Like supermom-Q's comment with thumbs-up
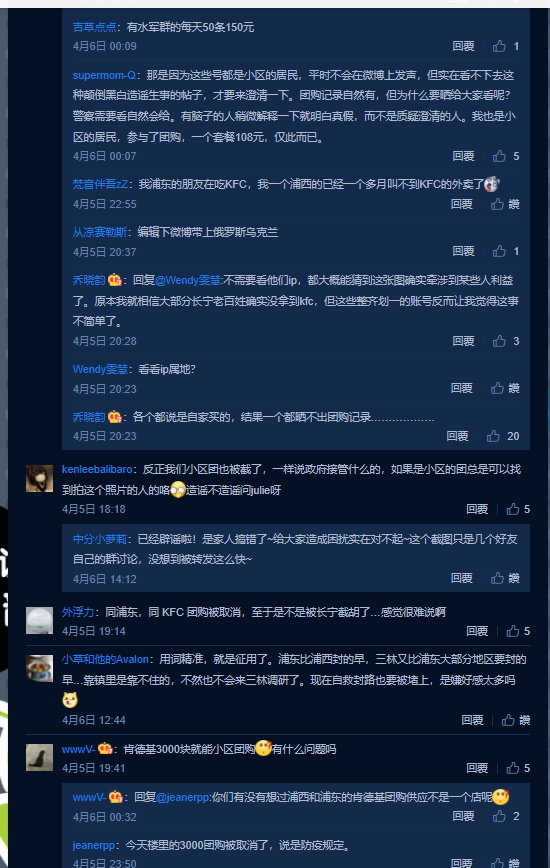The height and width of the screenshot is (868, 550). tap(499, 156)
